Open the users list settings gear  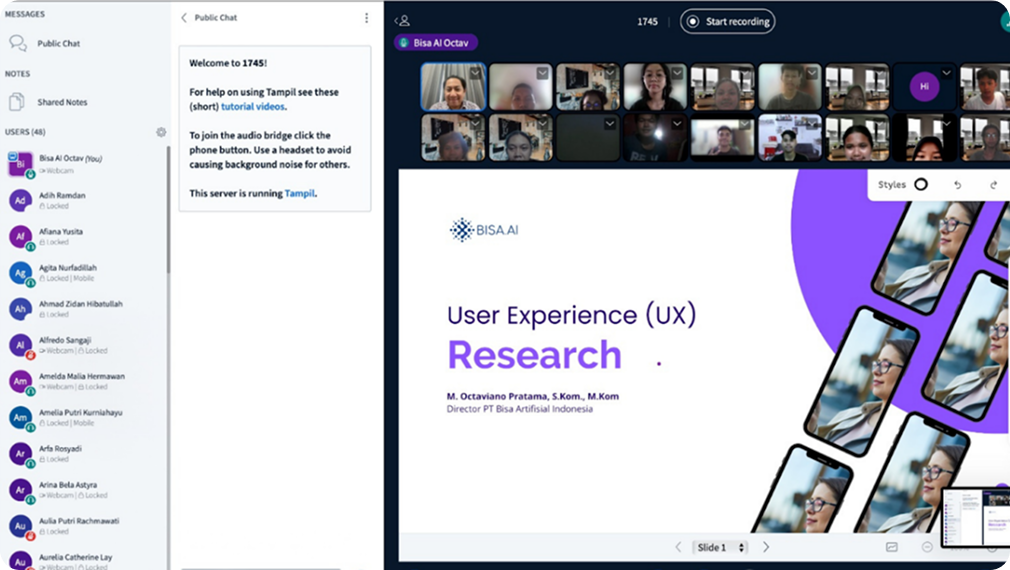pos(161,132)
